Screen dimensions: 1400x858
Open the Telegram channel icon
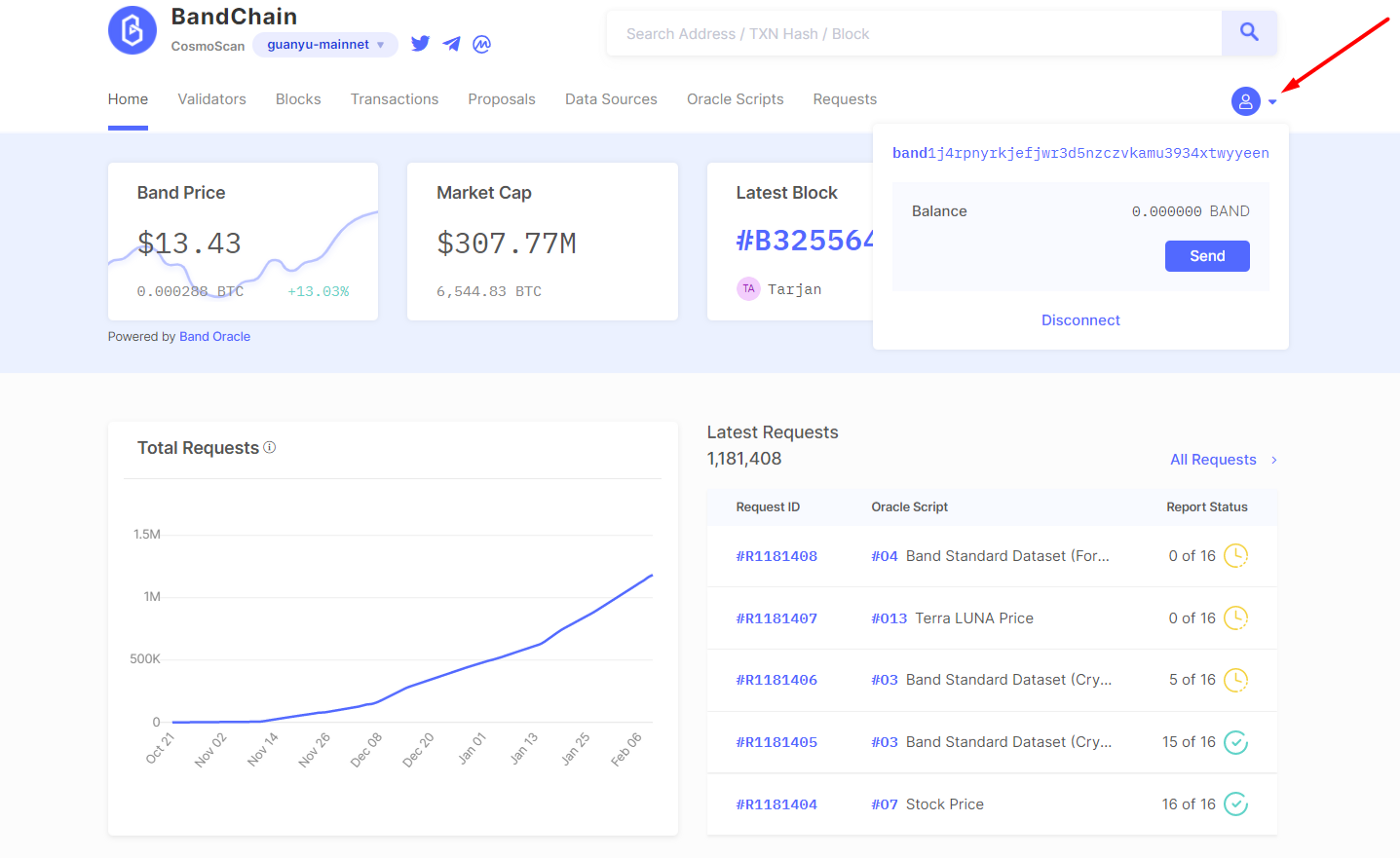(x=452, y=44)
